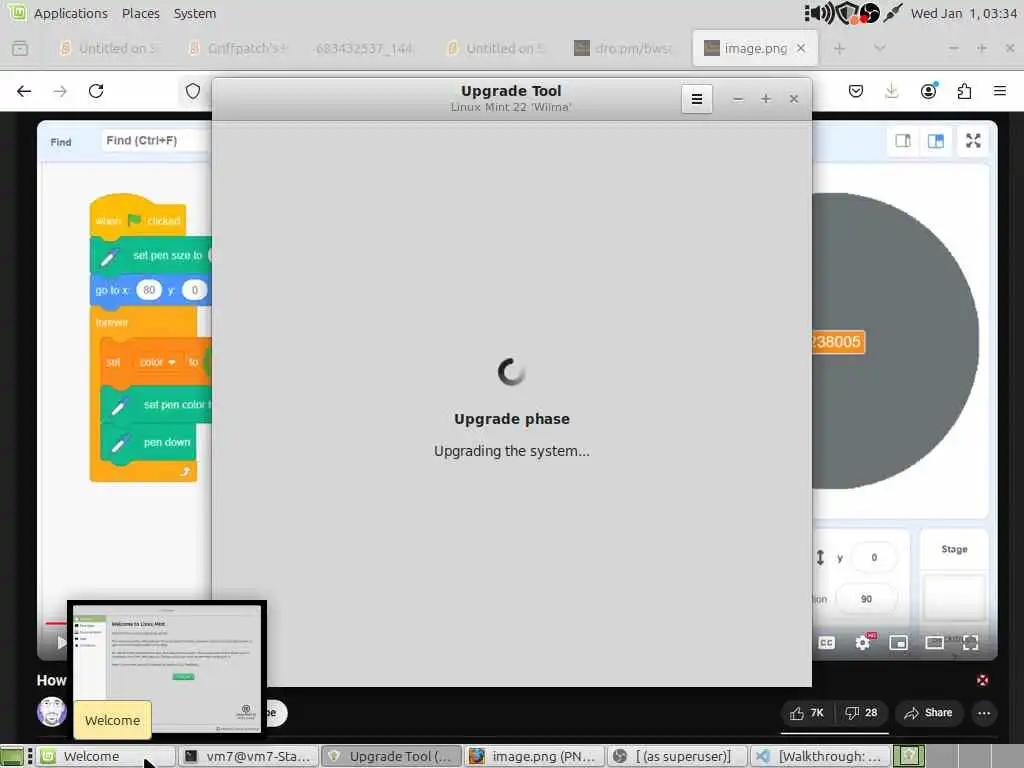Viewport: 1024px width, 768px height.
Task: Like the video with 7K likes
Action: point(807,713)
